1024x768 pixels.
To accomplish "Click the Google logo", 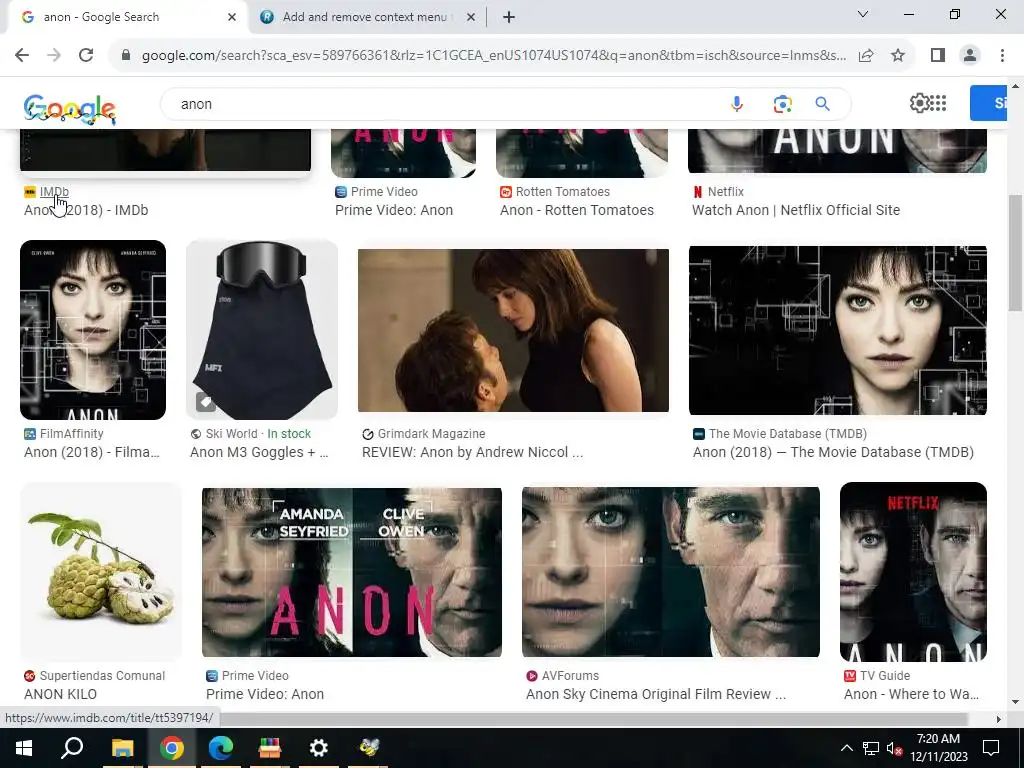I will 69,108.
